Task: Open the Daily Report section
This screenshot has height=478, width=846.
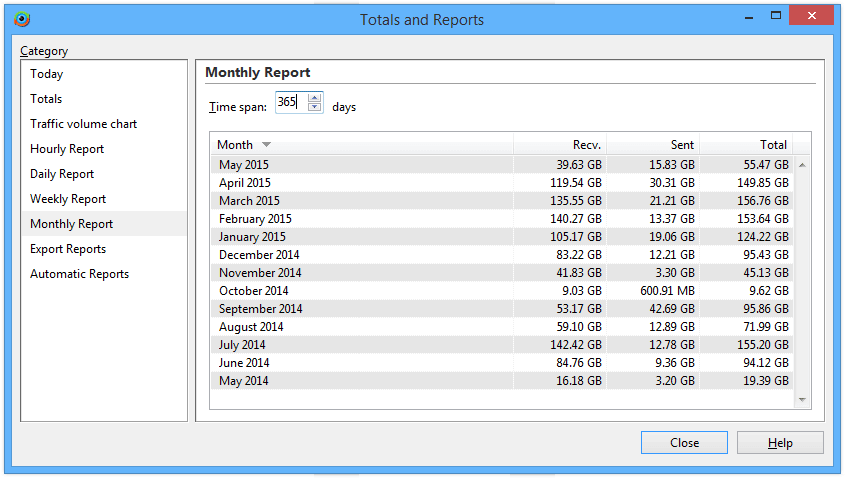Action: click(x=62, y=174)
